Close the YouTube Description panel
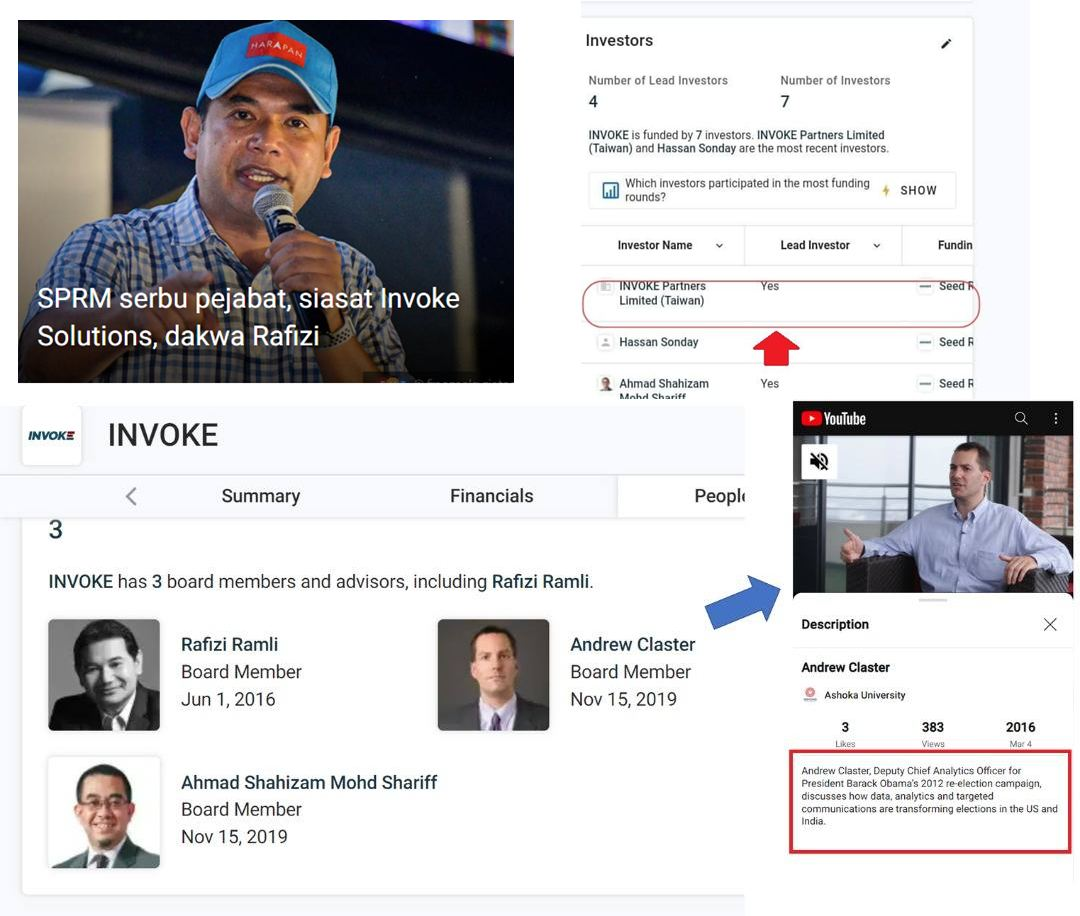 coord(1050,624)
